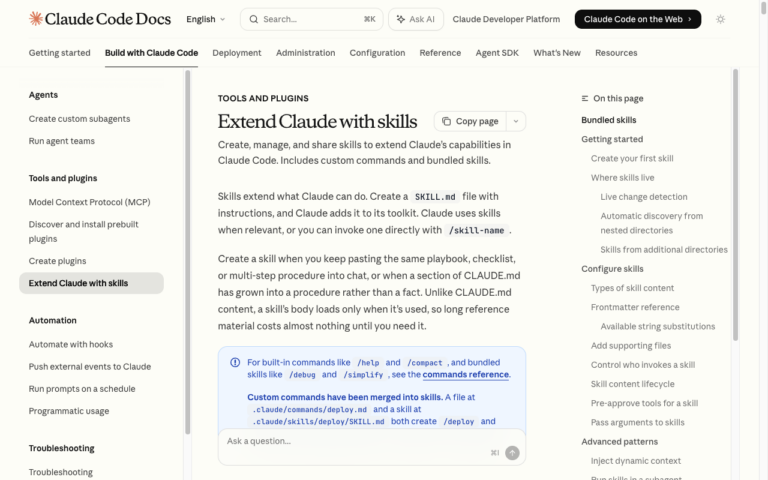
Task: Select the Build with Claude Code tab
Action: (151, 52)
